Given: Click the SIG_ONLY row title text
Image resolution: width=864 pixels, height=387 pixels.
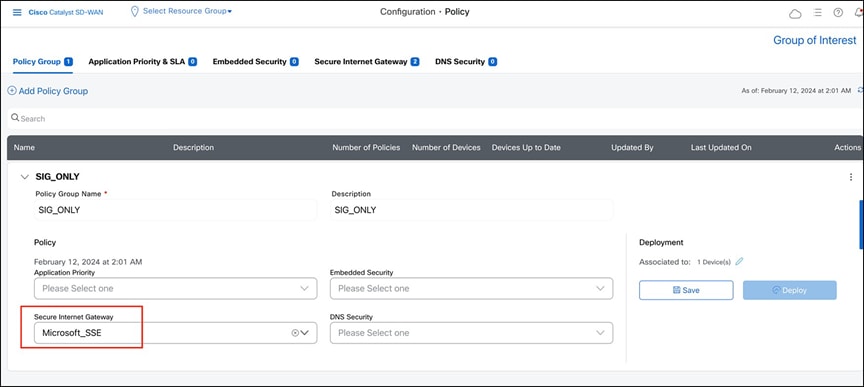Looking at the screenshot, I should coord(57,177).
